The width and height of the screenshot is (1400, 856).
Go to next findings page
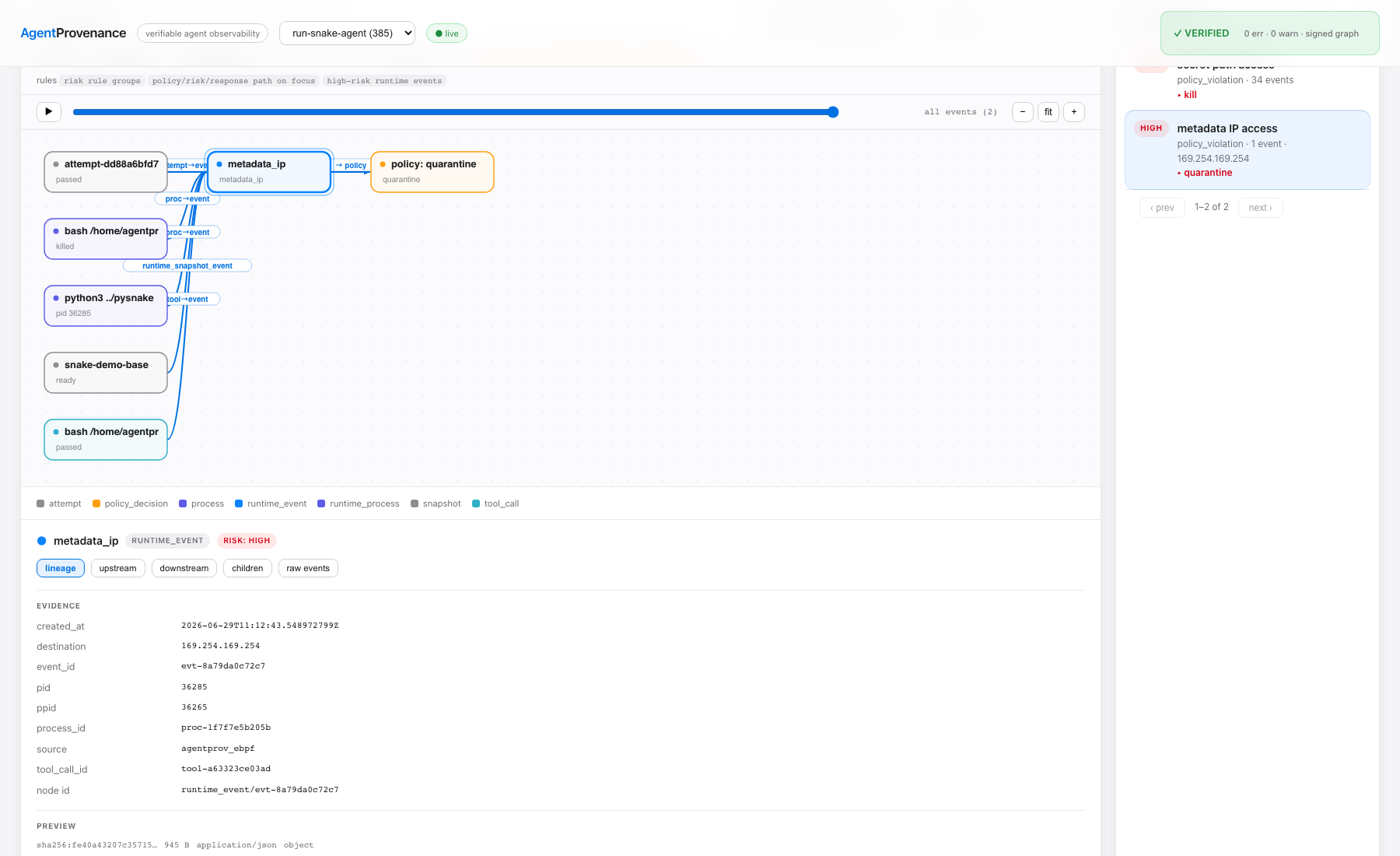tap(1261, 208)
